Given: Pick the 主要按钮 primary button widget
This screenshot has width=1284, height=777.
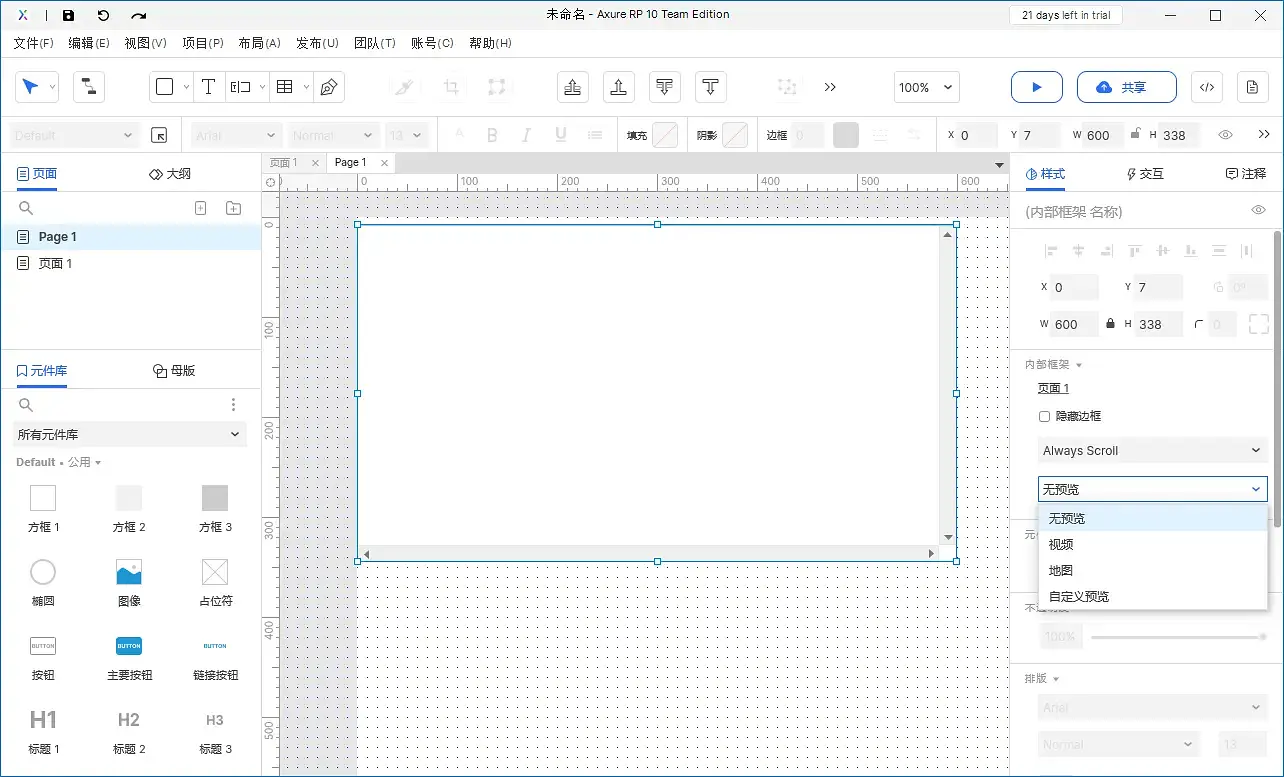Looking at the screenshot, I should 129,656.
